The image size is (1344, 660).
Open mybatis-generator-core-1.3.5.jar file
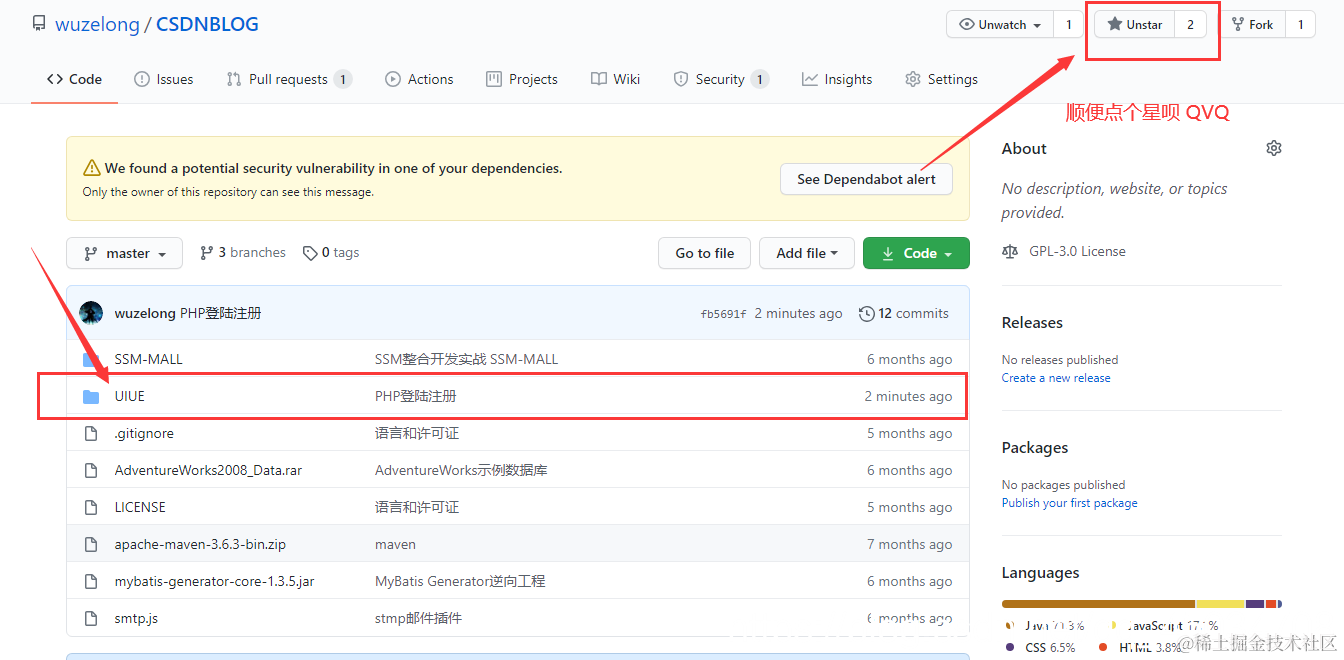click(x=215, y=581)
